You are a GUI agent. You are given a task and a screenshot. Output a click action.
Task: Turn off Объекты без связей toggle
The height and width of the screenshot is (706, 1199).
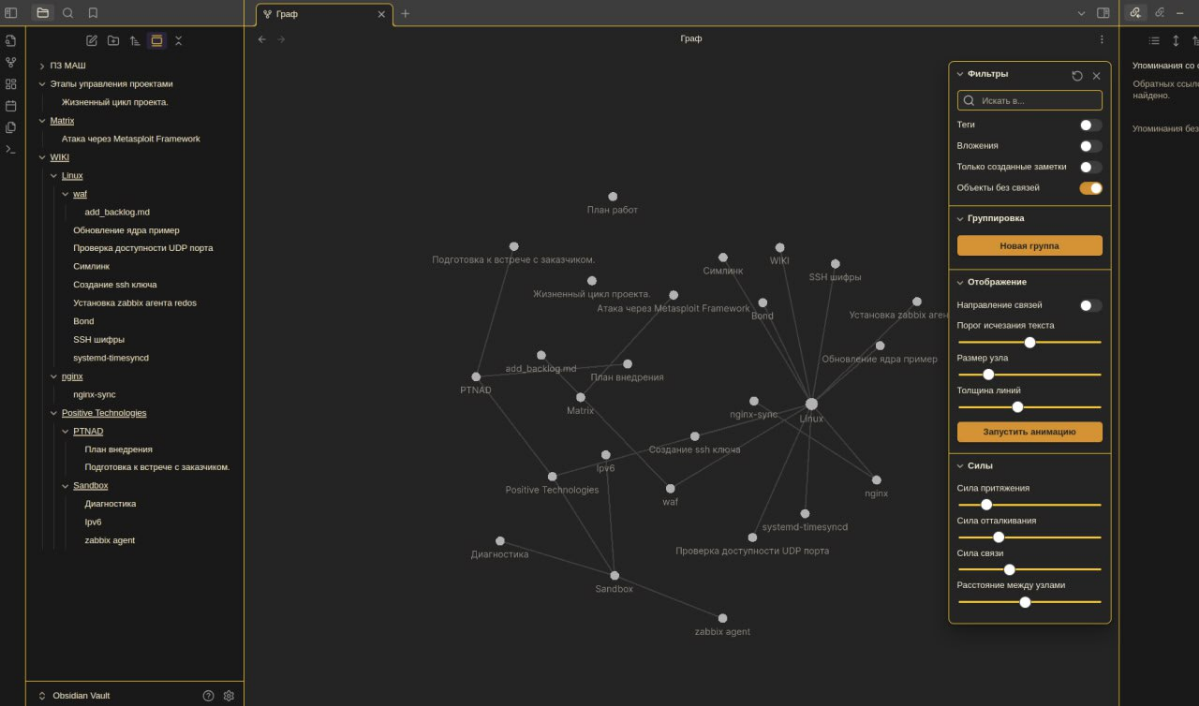1090,188
